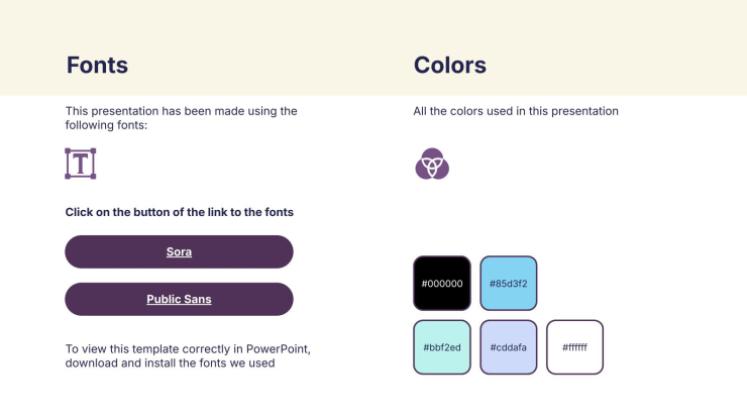Screen dimensions: 747x420
Task: Open the Public Sans font link
Action: point(179,299)
